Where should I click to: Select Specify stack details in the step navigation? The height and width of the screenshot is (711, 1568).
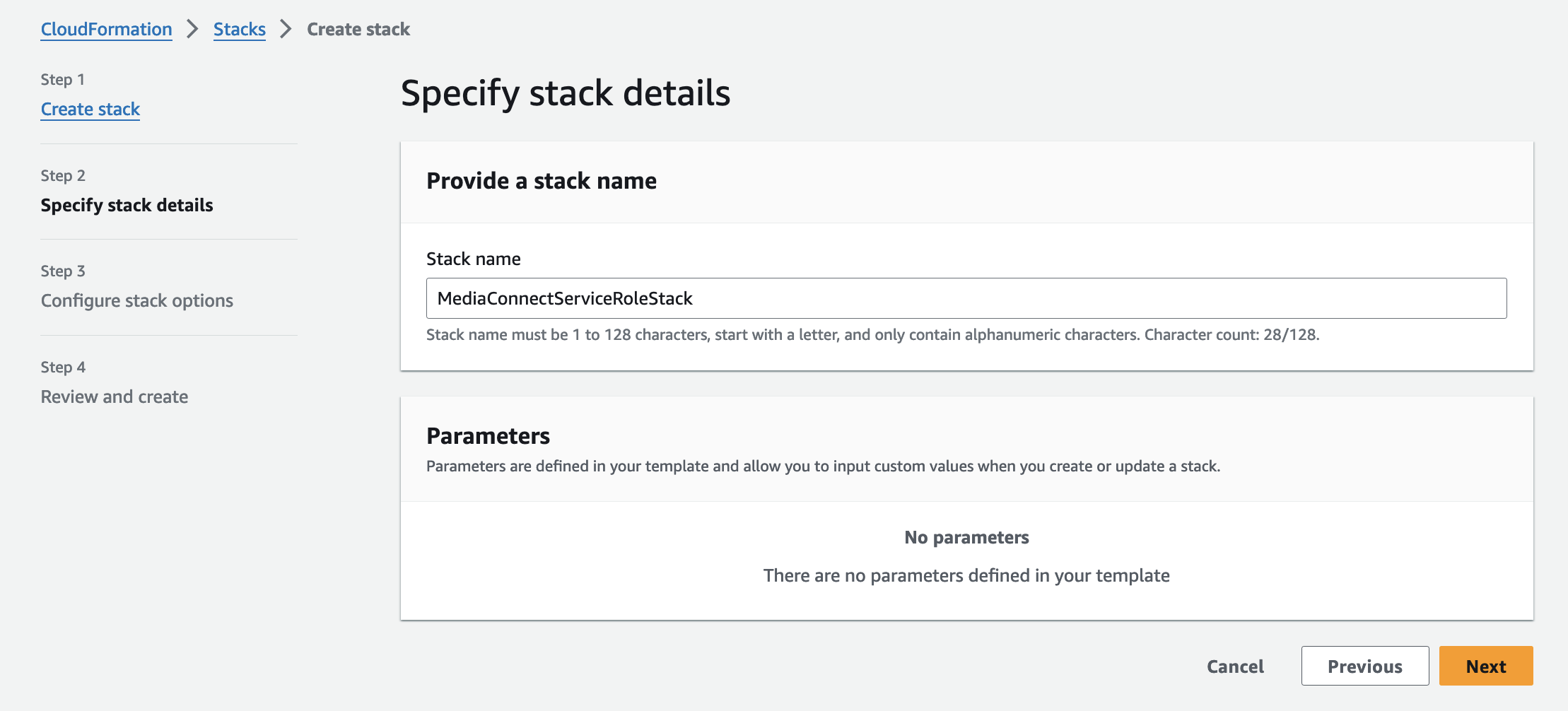click(127, 205)
